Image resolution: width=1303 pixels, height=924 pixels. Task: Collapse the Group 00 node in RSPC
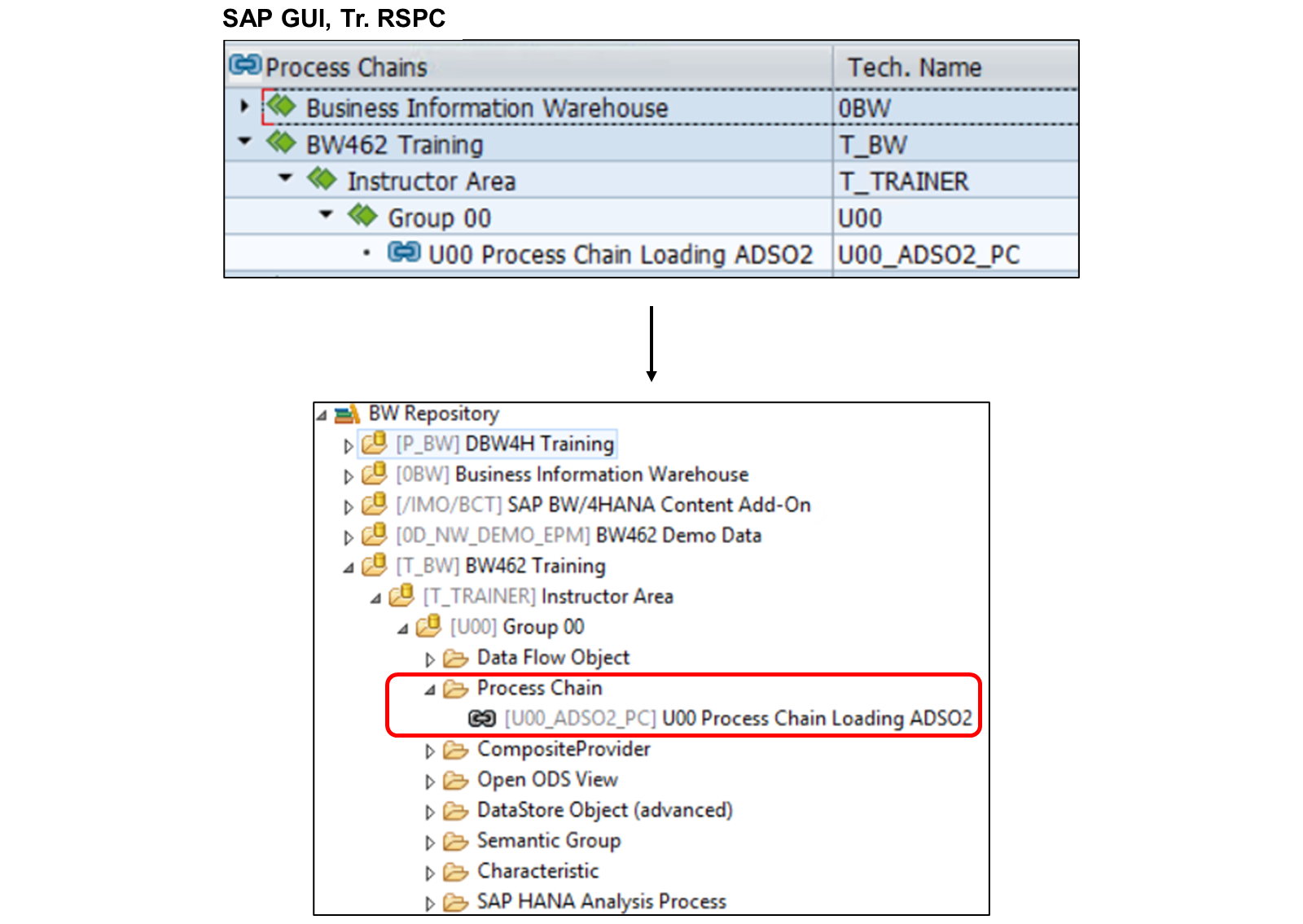click(326, 215)
